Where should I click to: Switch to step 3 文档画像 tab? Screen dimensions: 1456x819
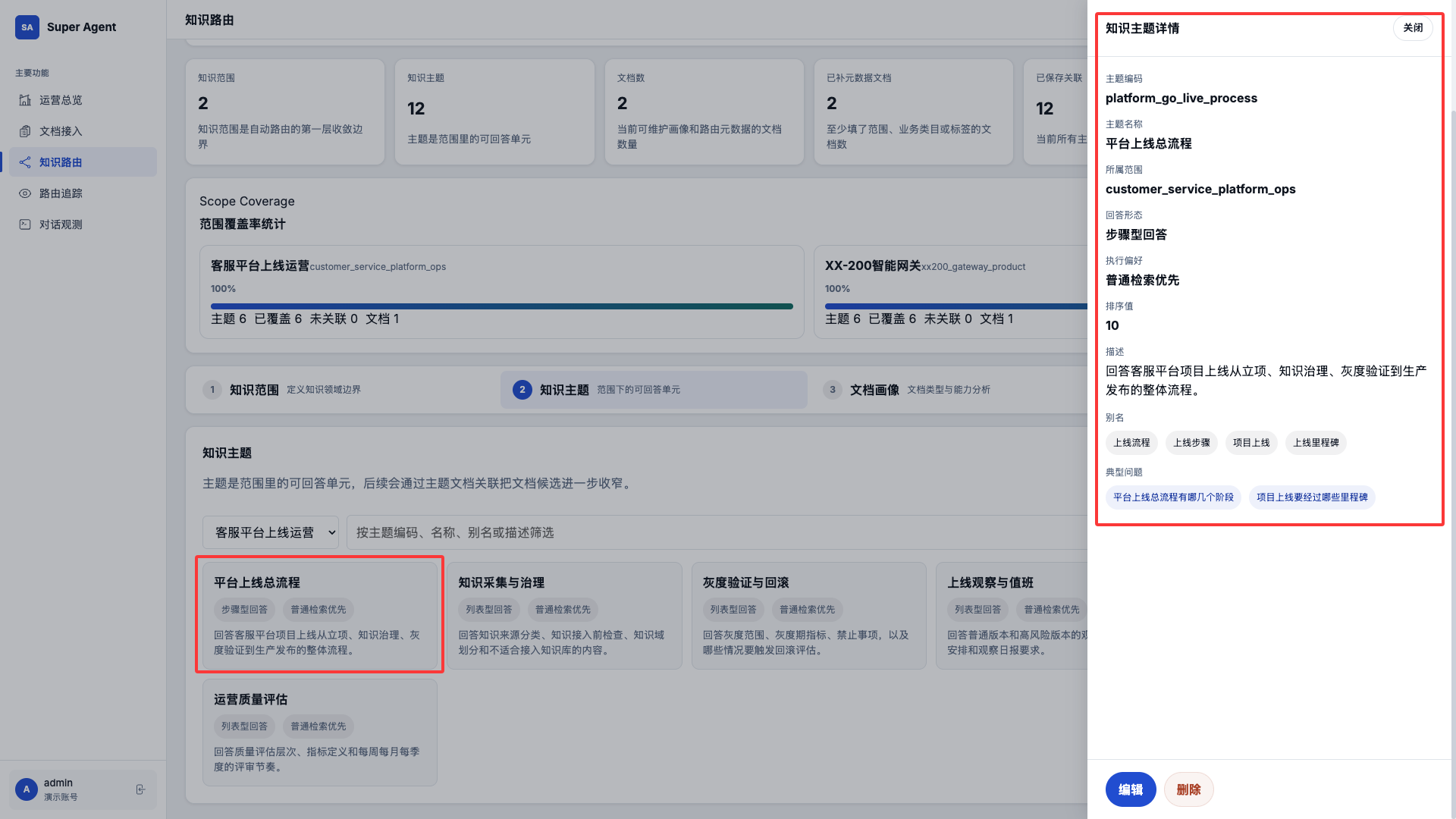click(x=874, y=390)
